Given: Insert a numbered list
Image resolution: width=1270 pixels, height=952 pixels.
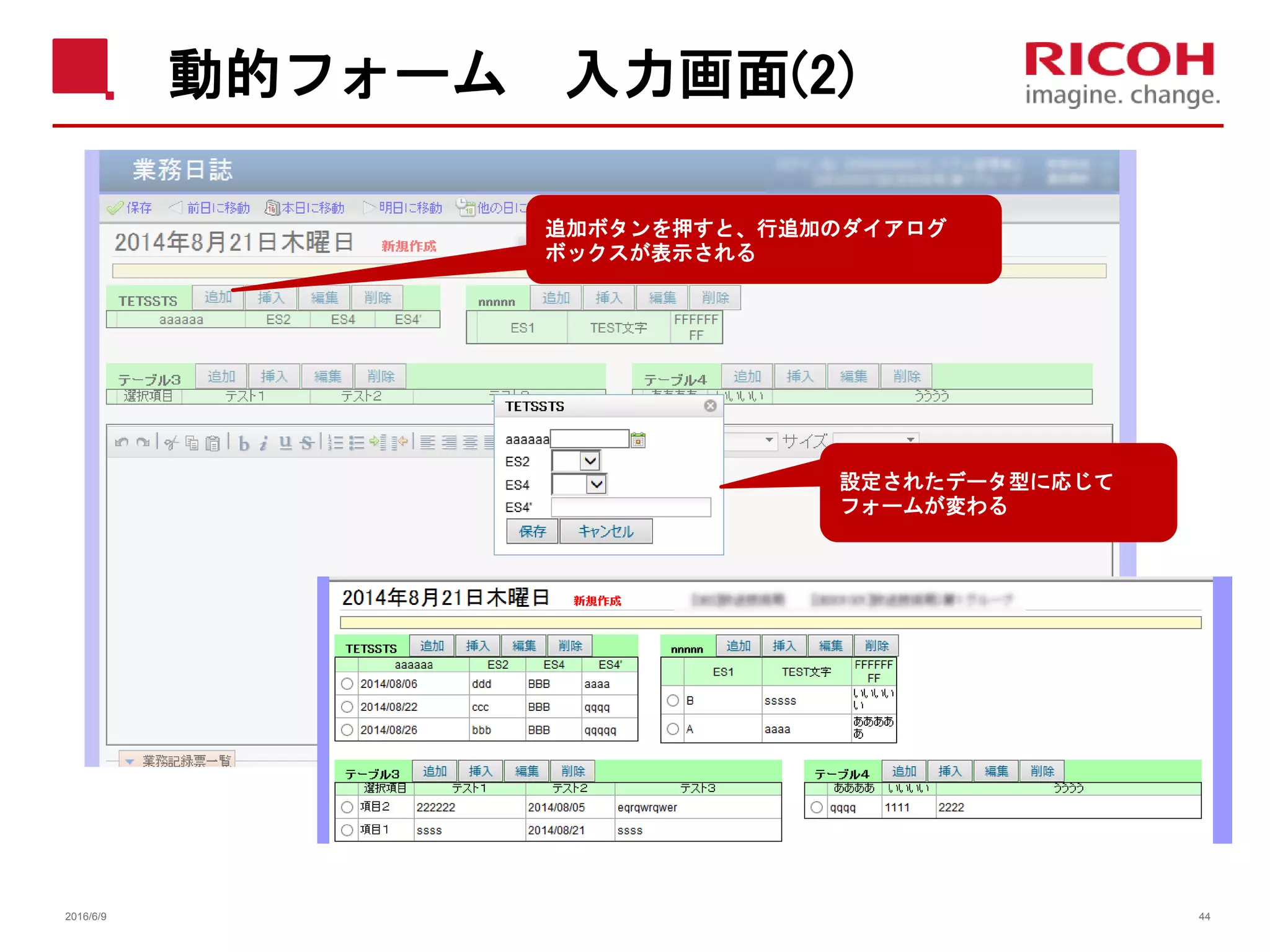Looking at the screenshot, I should click(x=335, y=443).
